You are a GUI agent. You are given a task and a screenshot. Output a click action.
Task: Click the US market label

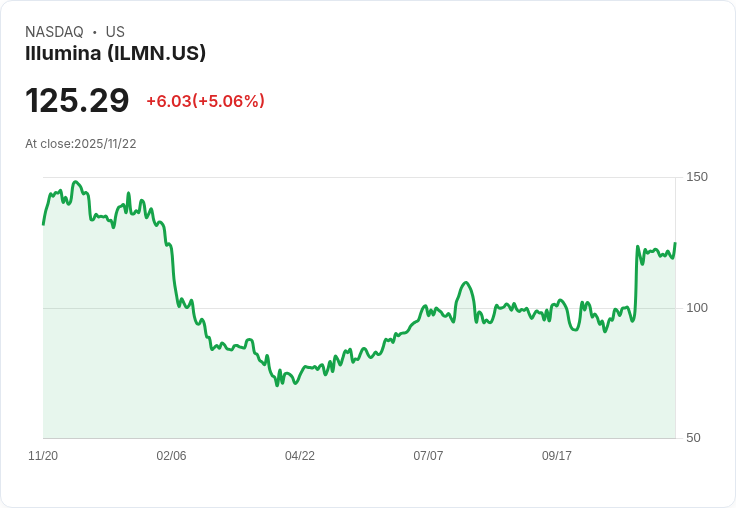(115, 32)
